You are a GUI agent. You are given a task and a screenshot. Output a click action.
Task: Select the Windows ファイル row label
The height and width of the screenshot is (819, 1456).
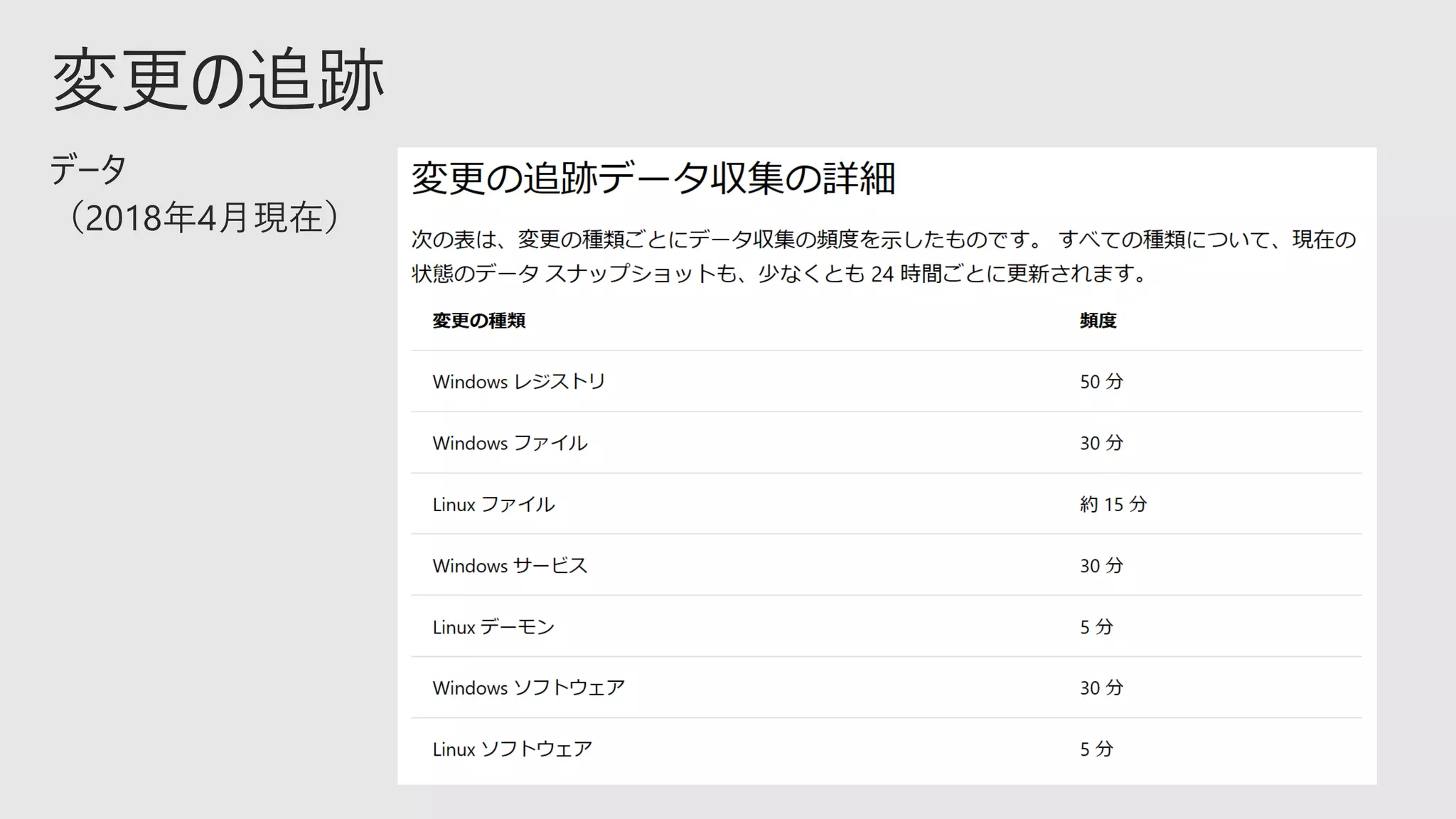tap(510, 443)
